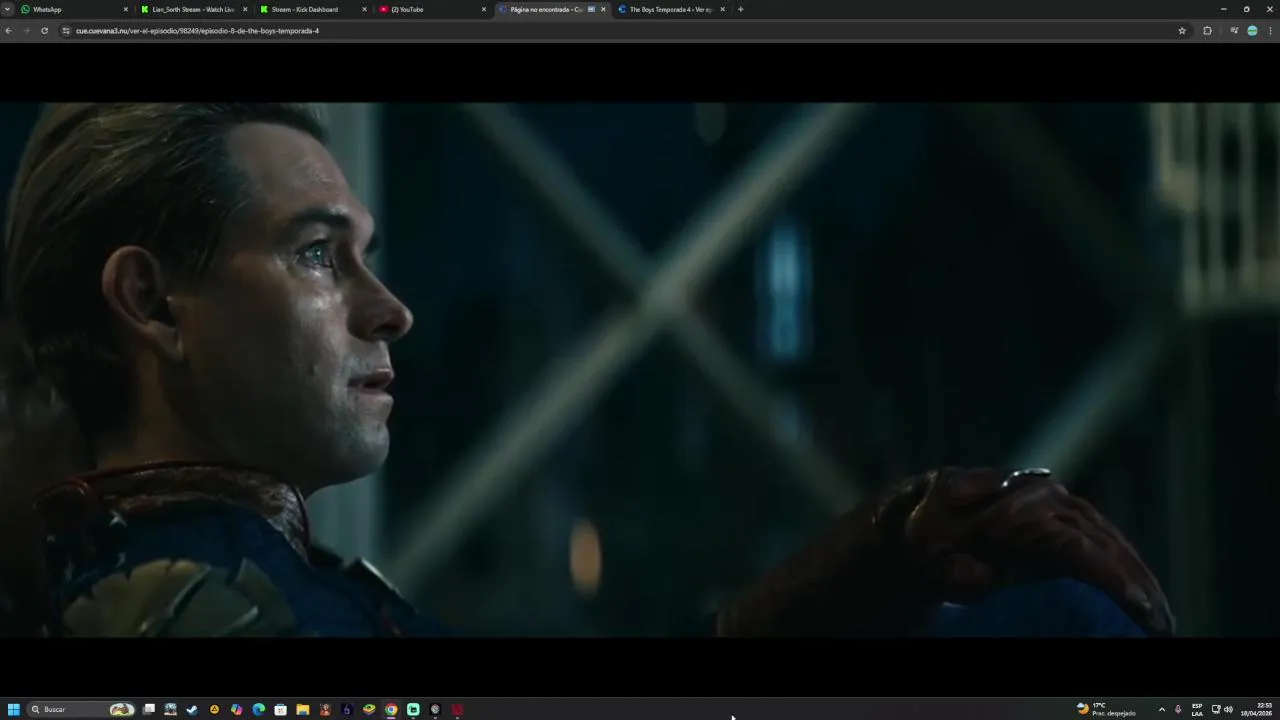Open the red app taskbar icon
Screen dimensions: 1280x720
point(457,709)
